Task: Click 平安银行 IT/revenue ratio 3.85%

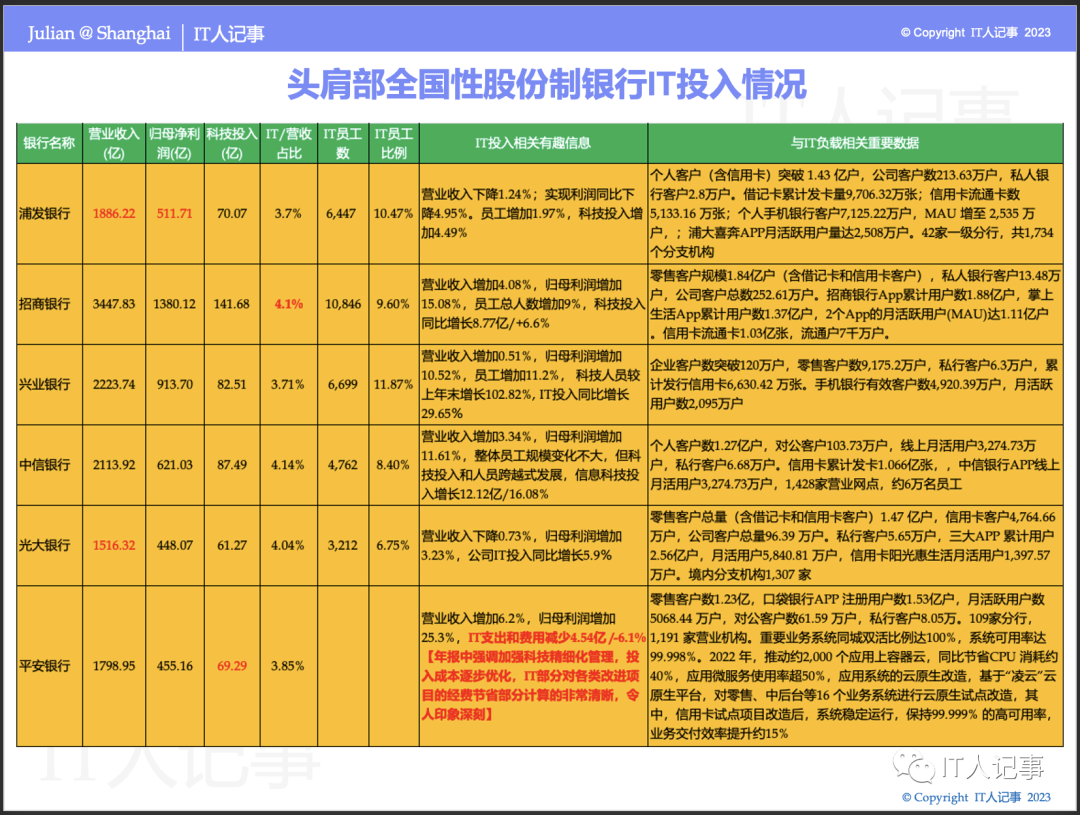Action: pyautogui.click(x=288, y=666)
